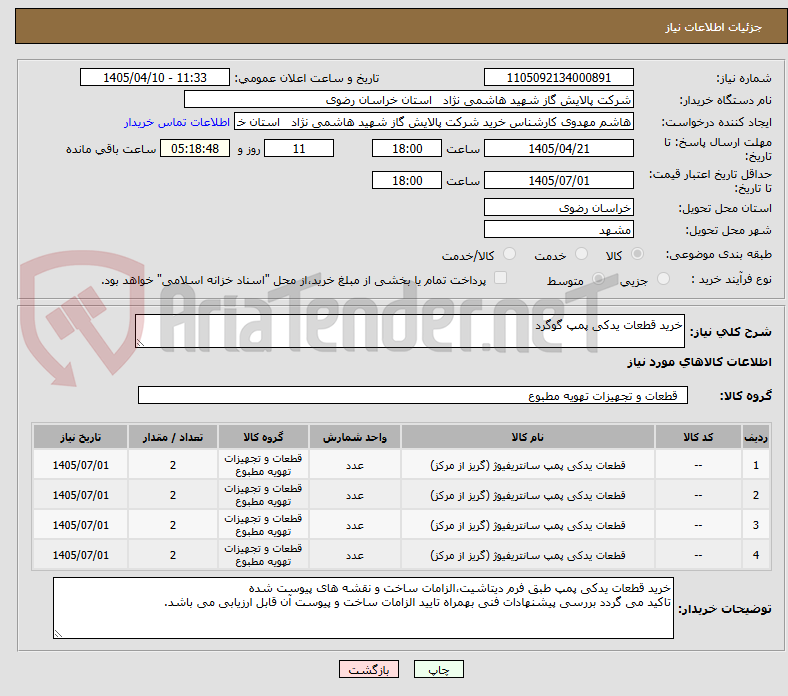Screen dimensions: 788x696
Task: Click the کد کالا column header
Action: (x=698, y=437)
